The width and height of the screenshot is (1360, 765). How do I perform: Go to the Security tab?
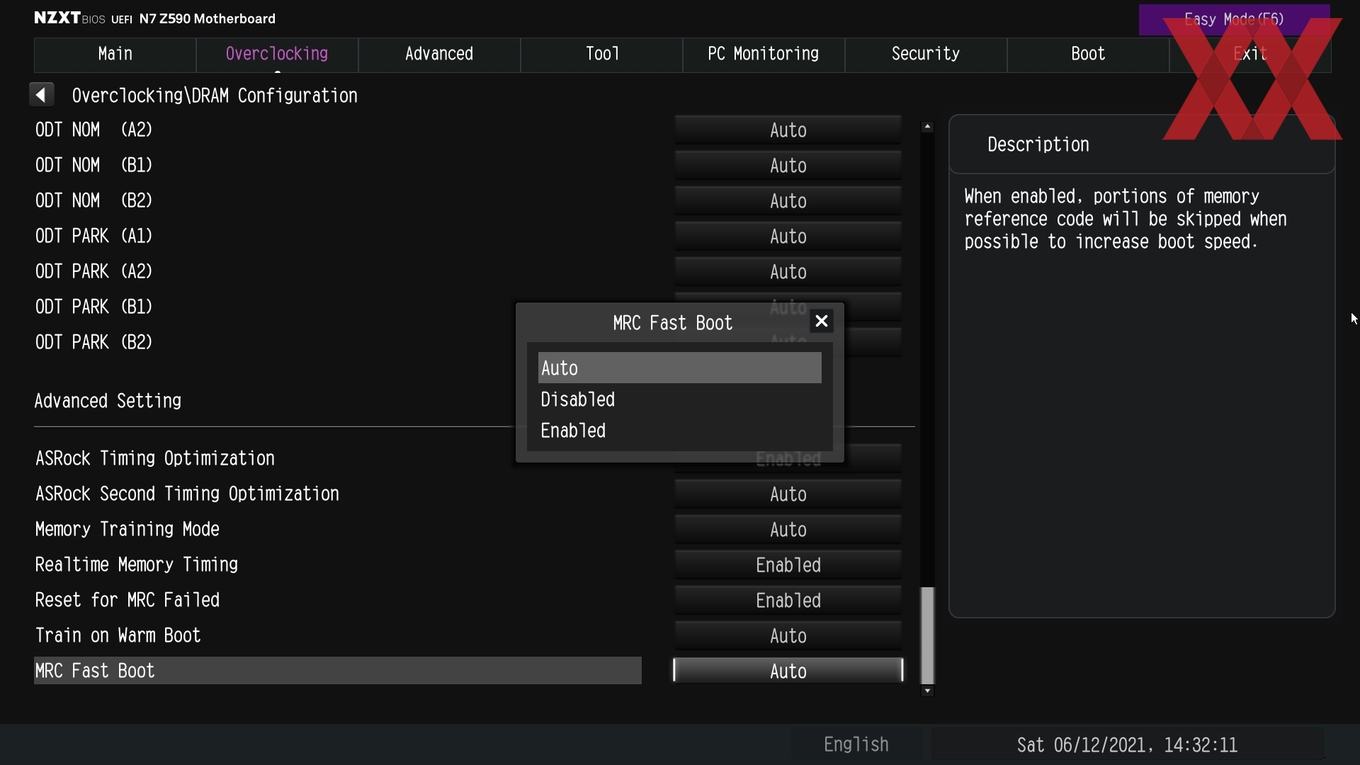(925, 54)
